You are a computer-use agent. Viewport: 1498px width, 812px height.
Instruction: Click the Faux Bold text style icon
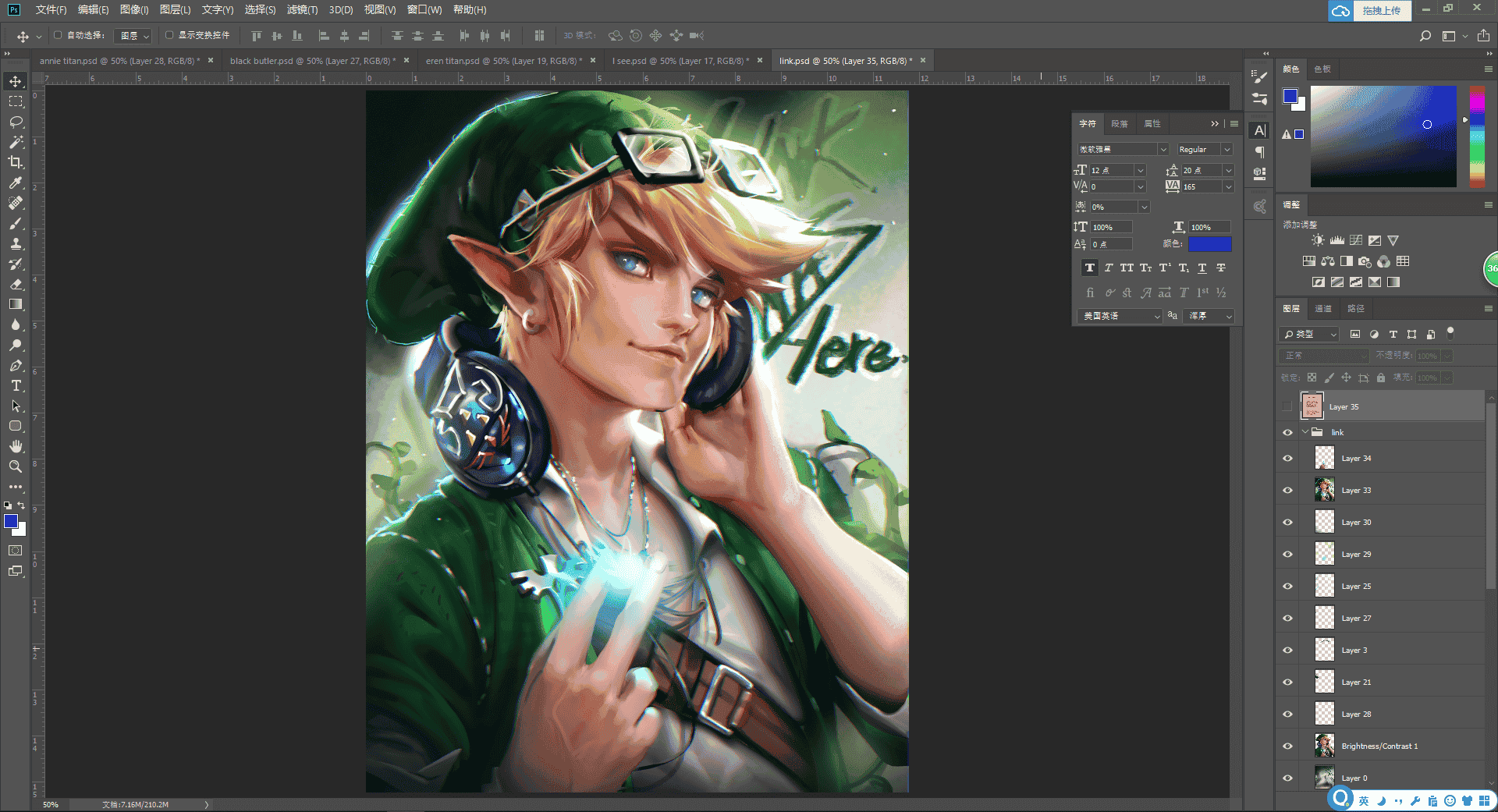point(1090,268)
